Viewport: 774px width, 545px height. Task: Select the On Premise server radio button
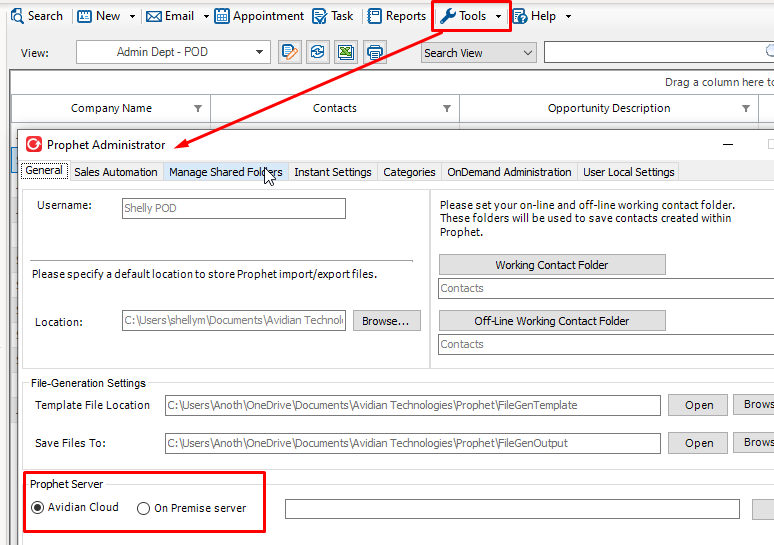(x=143, y=508)
